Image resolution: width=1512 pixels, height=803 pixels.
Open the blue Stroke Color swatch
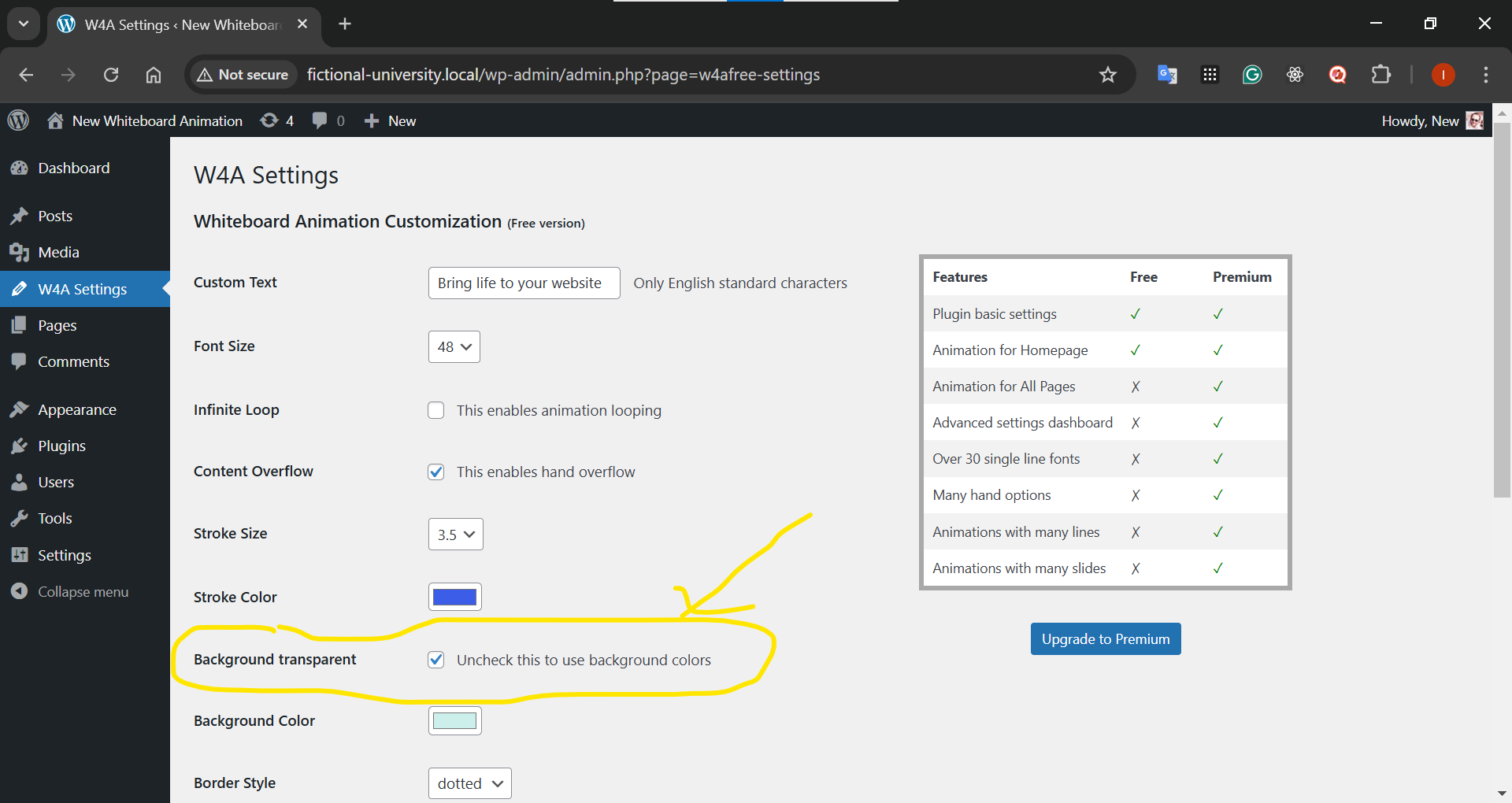454,597
